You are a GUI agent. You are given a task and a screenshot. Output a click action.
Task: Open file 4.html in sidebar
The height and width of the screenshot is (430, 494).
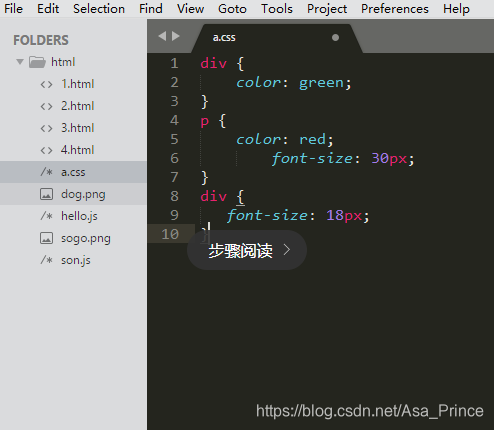tap(77, 150)
